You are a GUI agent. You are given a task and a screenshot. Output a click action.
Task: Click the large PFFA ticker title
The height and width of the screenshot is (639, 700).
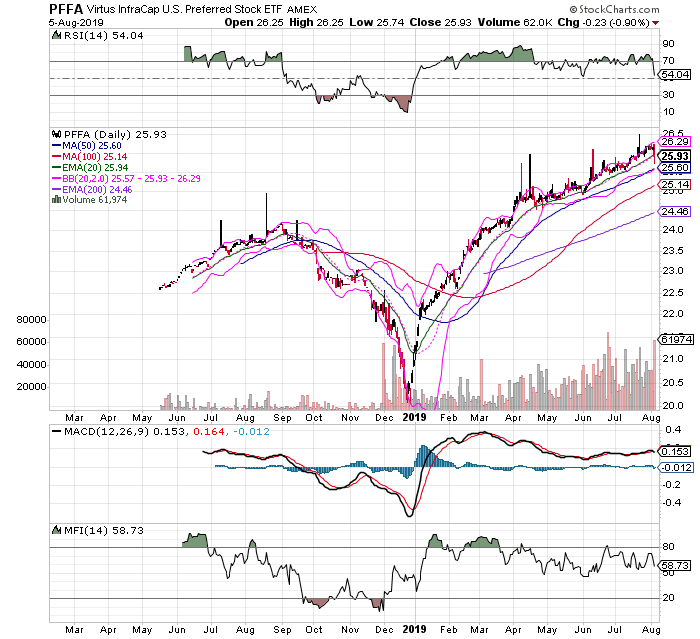coord(66,9)
